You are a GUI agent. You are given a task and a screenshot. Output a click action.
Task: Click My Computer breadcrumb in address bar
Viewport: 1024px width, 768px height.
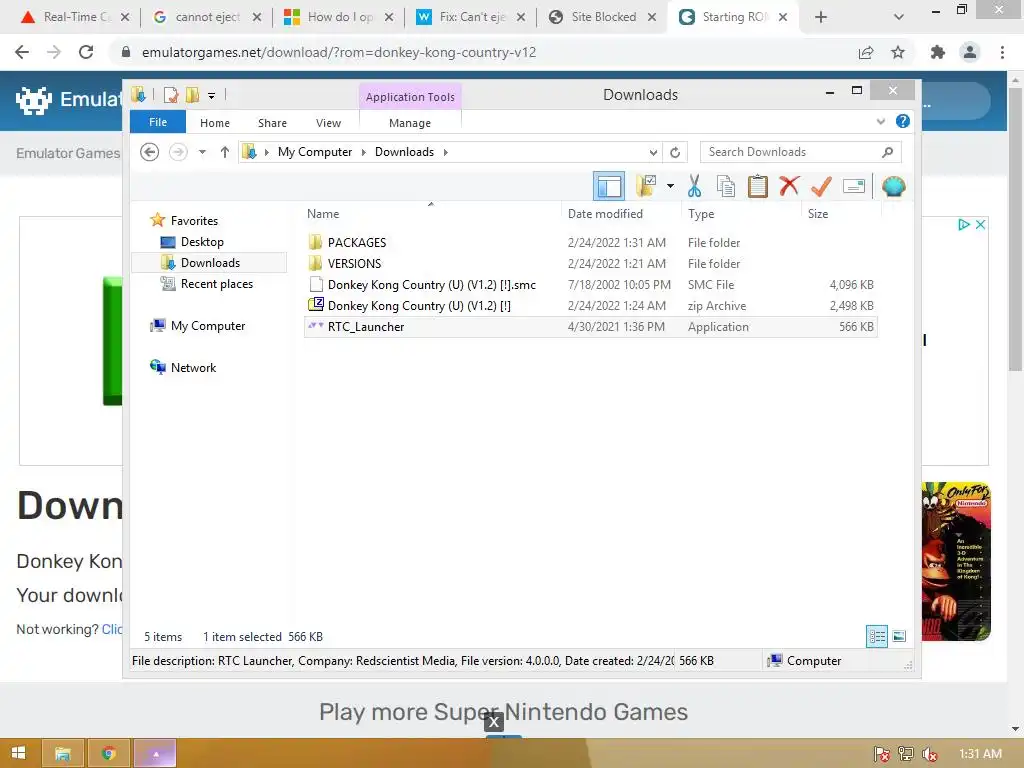tap(315, 152)
